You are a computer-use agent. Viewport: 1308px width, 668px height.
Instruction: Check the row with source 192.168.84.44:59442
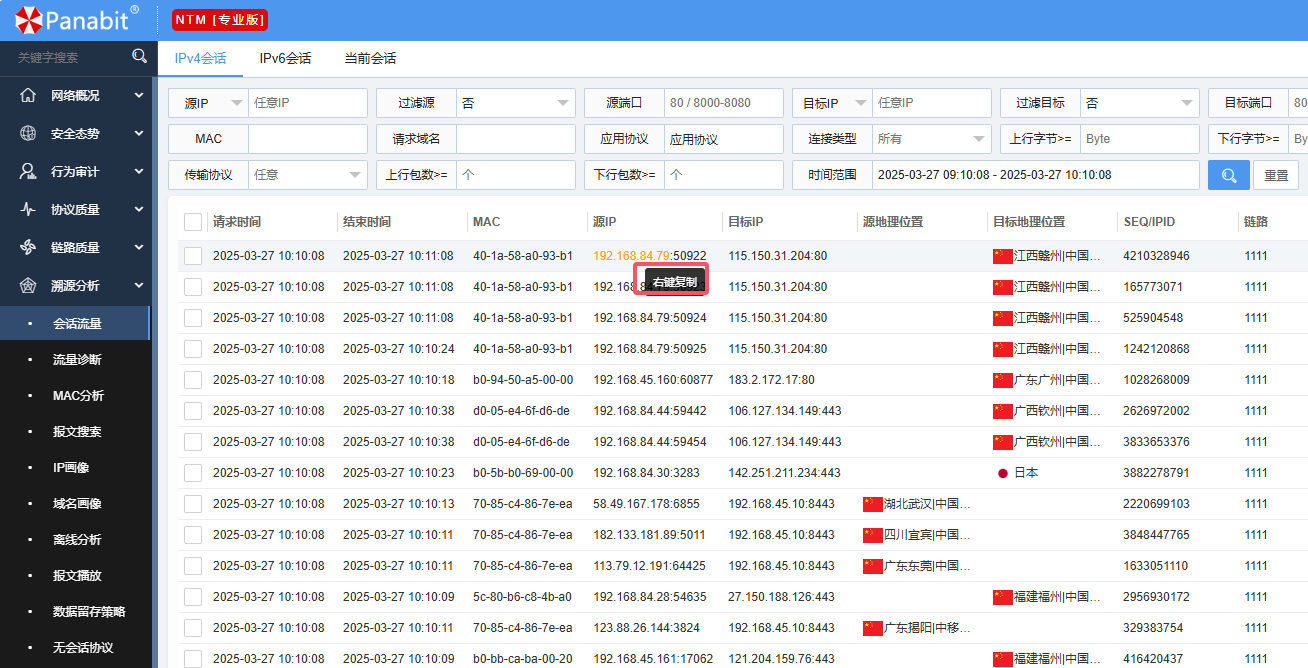click(193, 411)
